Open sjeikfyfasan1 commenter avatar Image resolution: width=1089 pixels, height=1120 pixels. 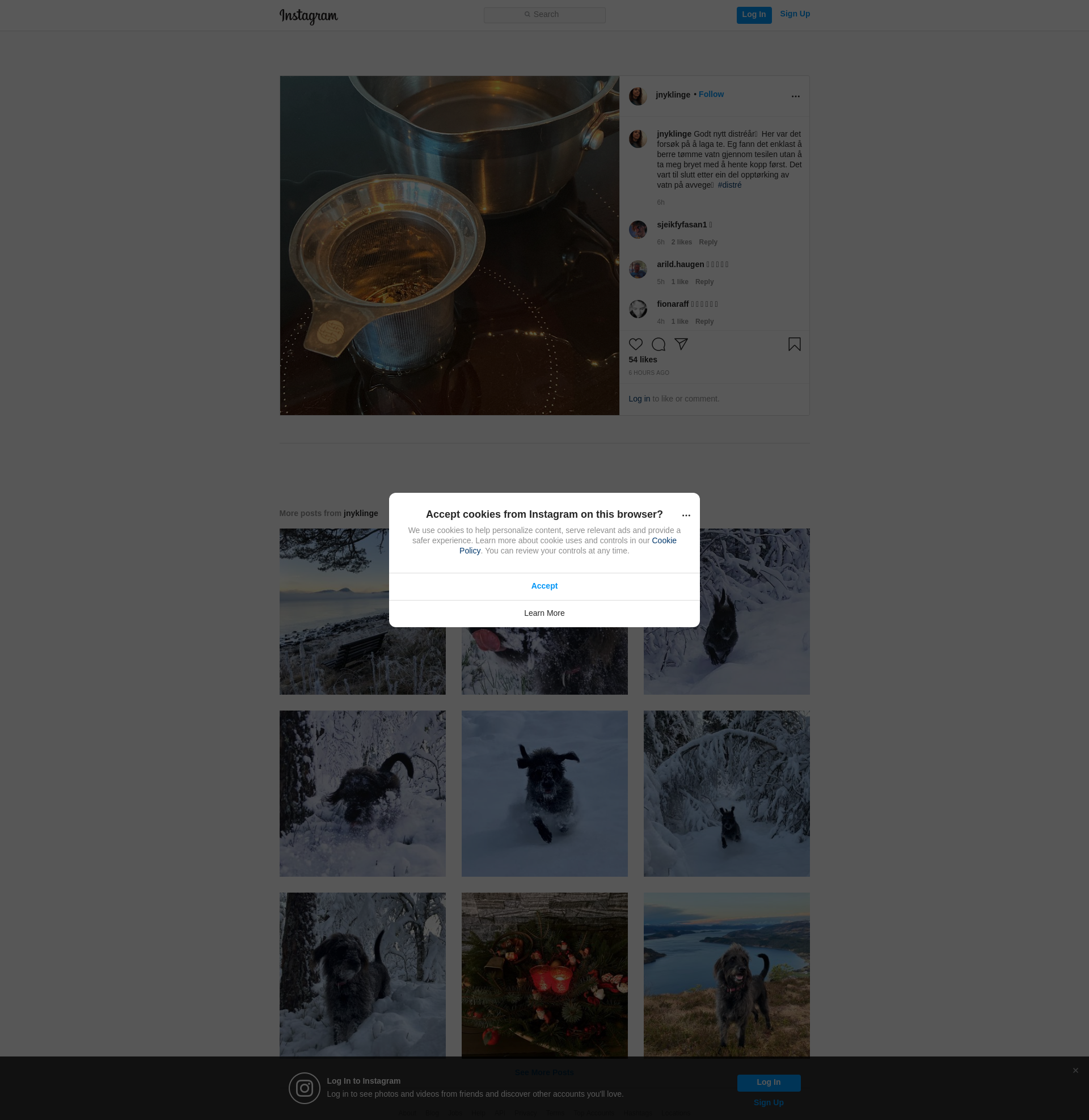[638, 230]
